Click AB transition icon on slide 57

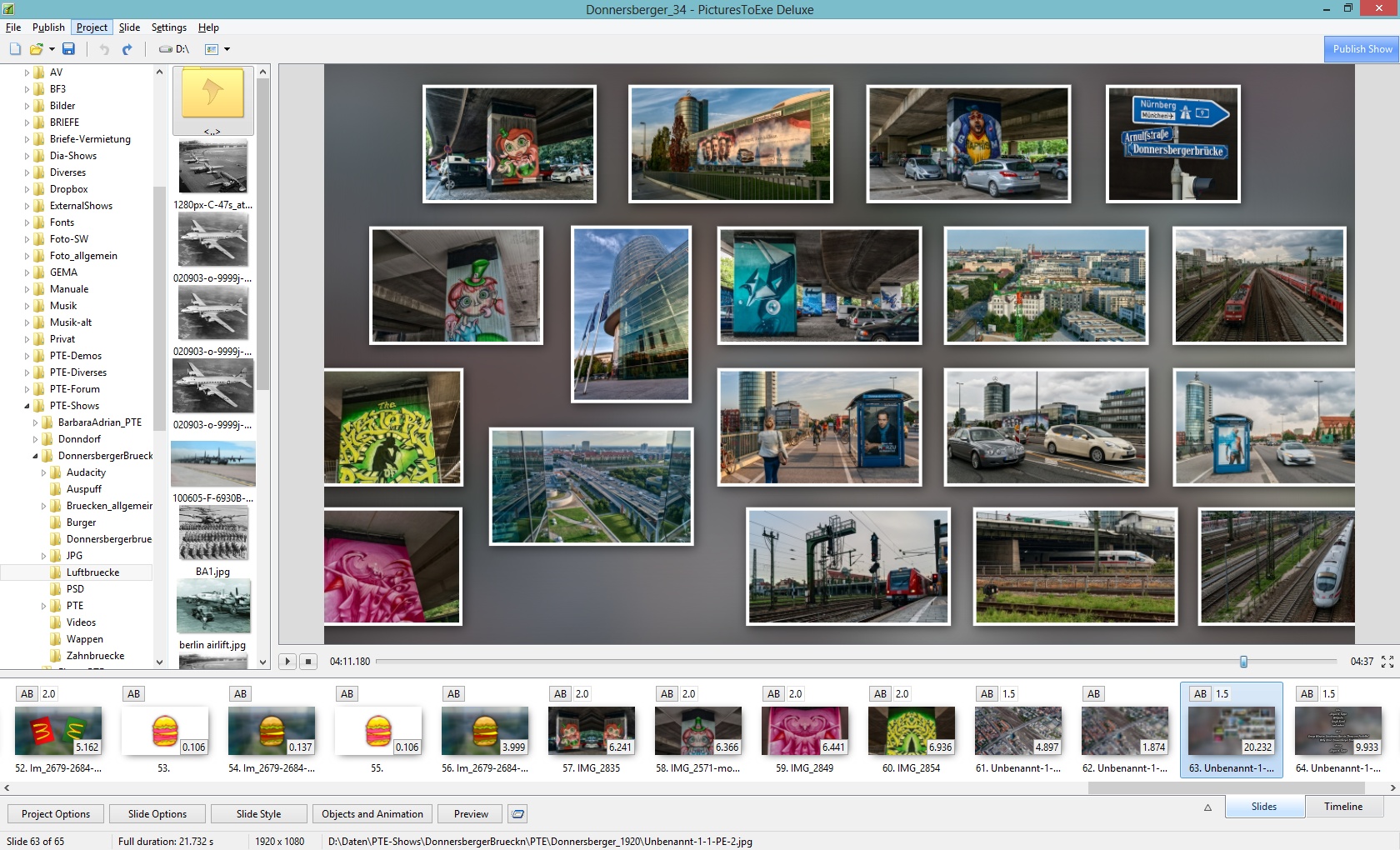point(561,693)
